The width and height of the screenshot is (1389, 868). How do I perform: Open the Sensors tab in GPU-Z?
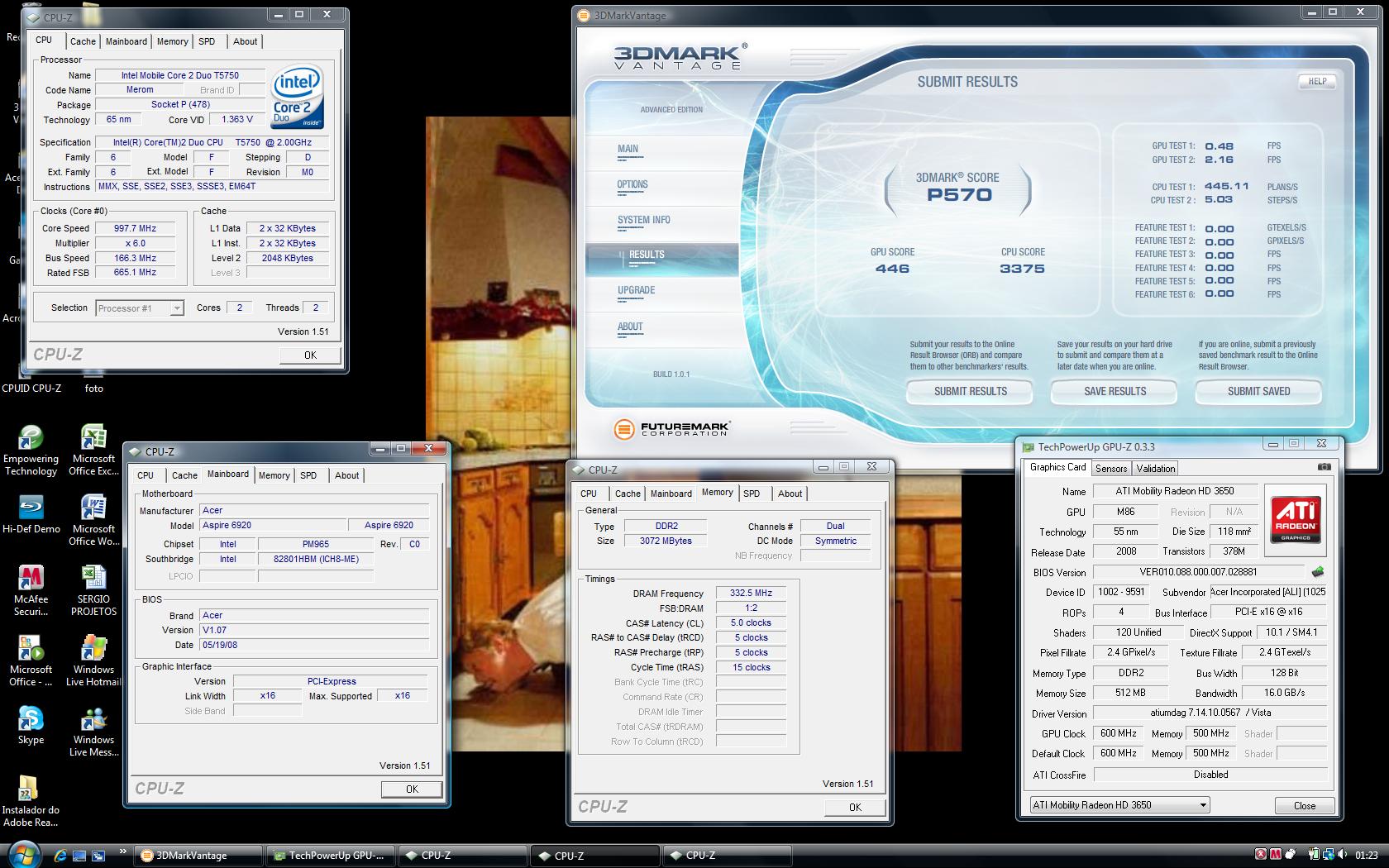tap(1111, 468)
